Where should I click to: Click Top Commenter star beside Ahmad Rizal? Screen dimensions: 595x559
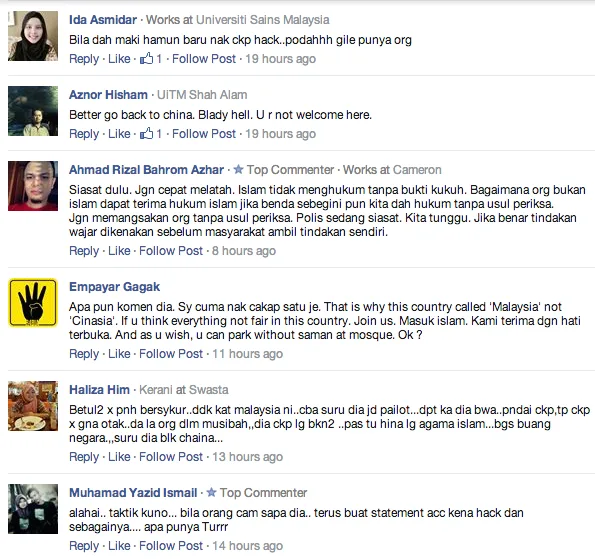click(x=238, y=169)
